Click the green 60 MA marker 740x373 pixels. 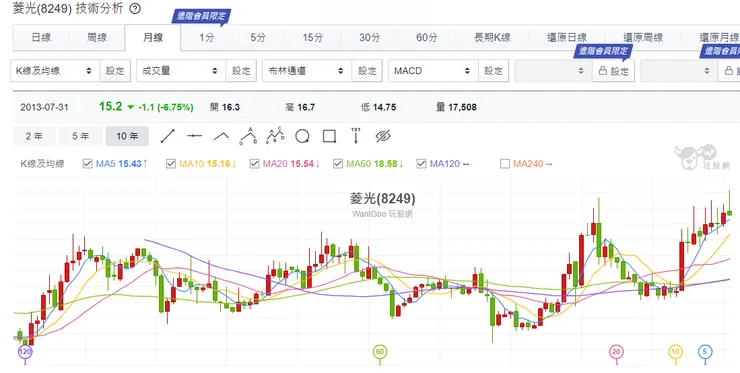(x=380, y=352)
